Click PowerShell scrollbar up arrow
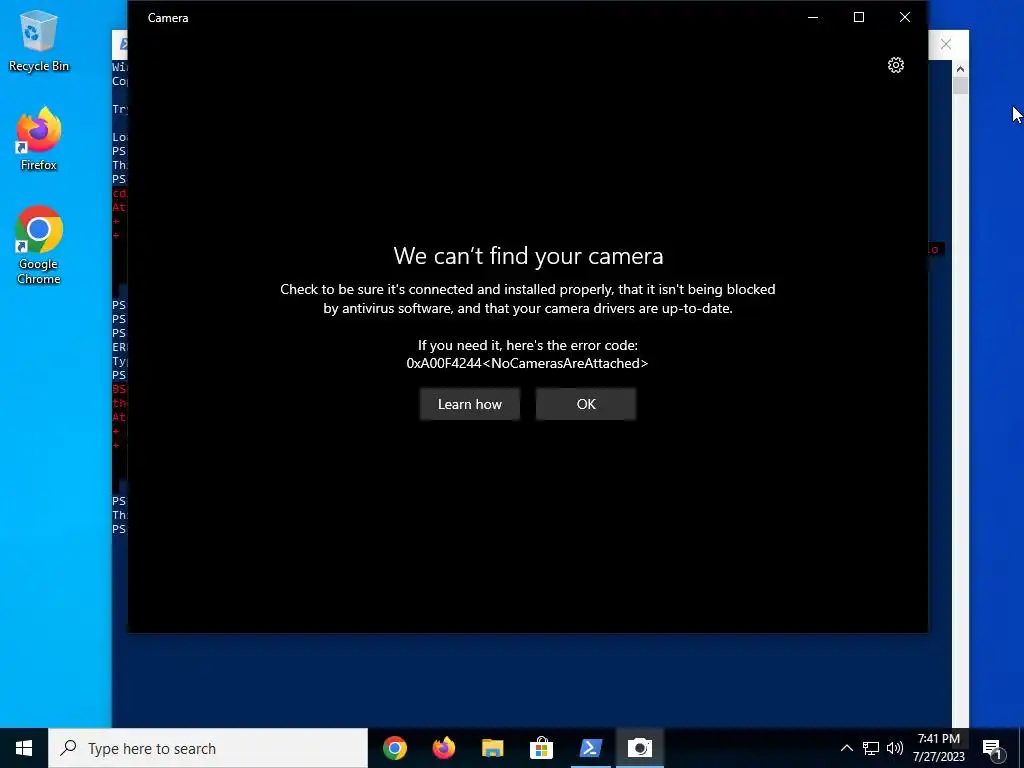This screenshot has height=768, width=1024. pyautogui.click(x=960, y=68)
